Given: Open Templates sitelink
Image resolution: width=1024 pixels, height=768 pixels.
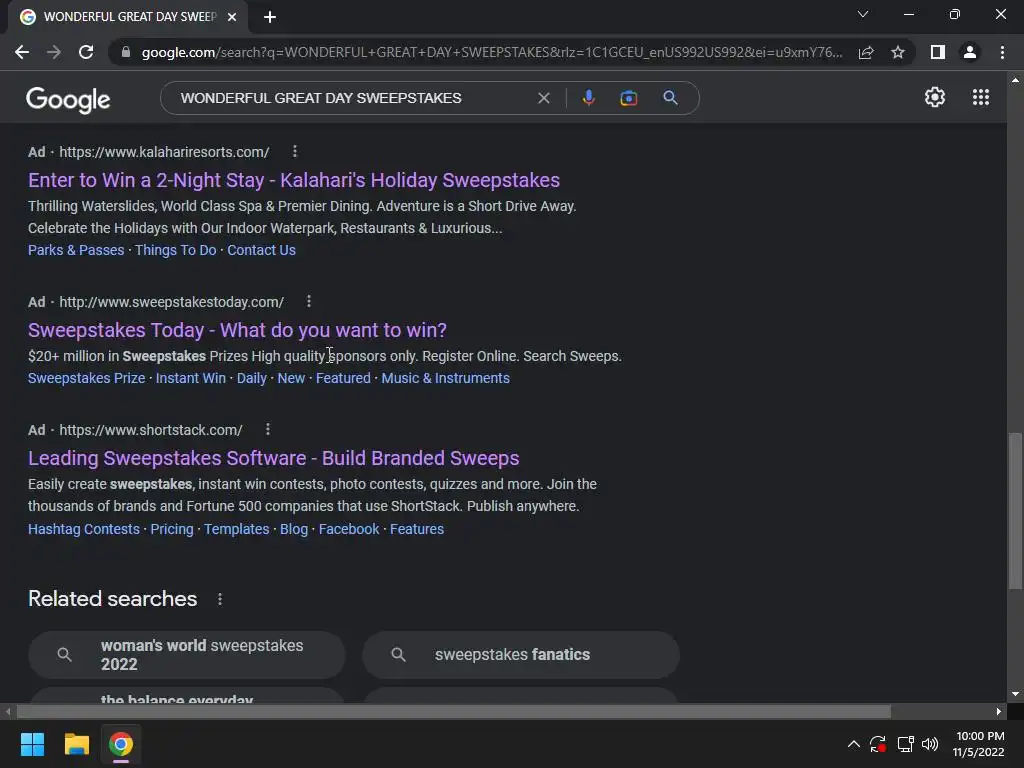Looking at the screenshot, I should click(x=236, y=529).
